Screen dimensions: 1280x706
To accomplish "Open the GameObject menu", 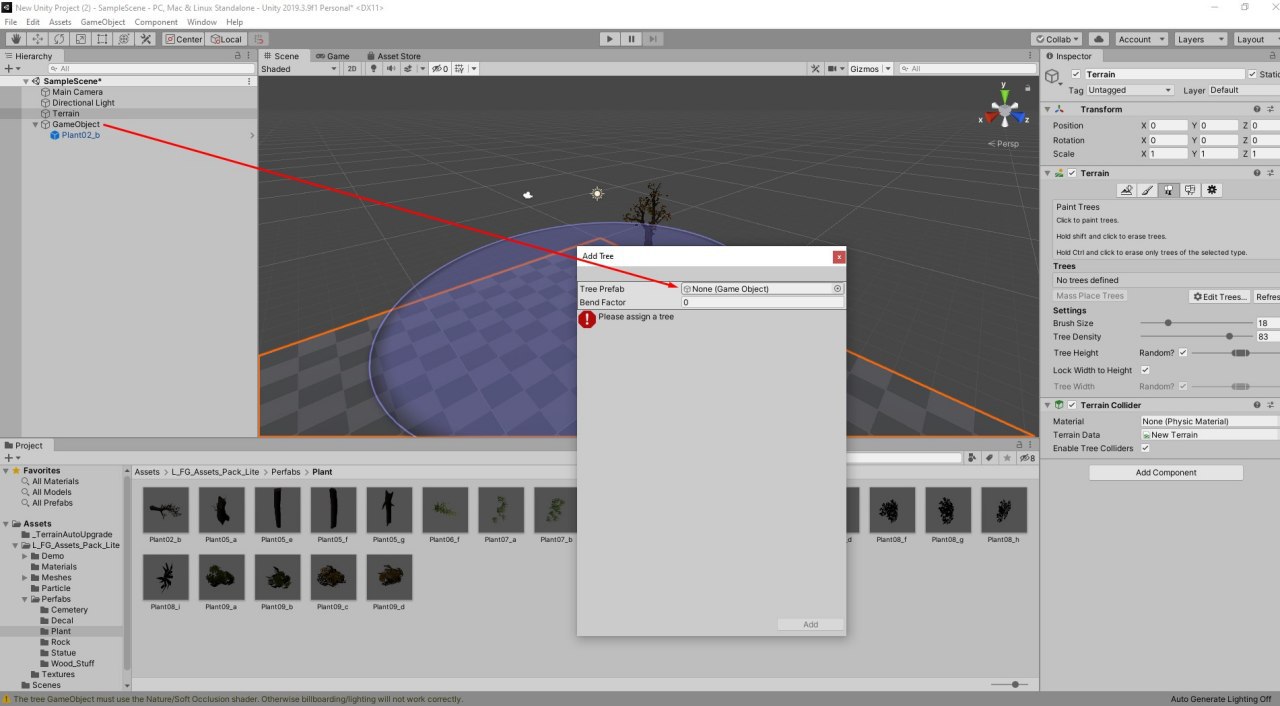I will [103, 22].
